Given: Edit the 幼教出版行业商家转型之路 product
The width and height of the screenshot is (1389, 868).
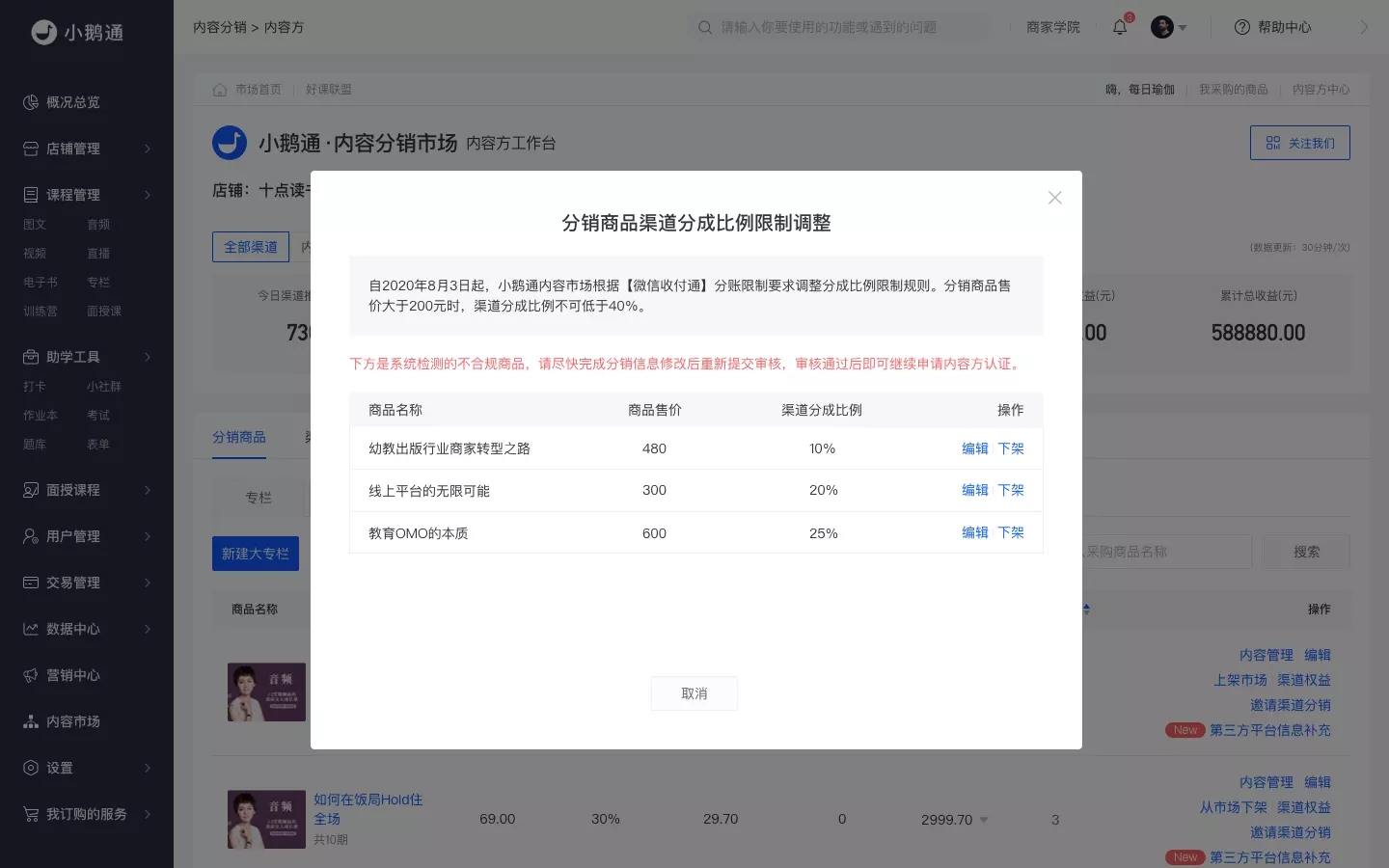Looking at the screenshot, I should 975,448.
